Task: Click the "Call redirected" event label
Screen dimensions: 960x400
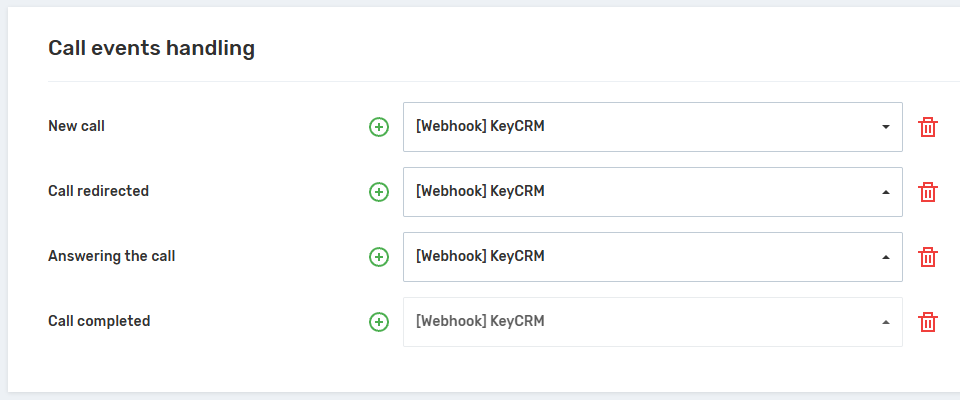Action: click(98, 191)
